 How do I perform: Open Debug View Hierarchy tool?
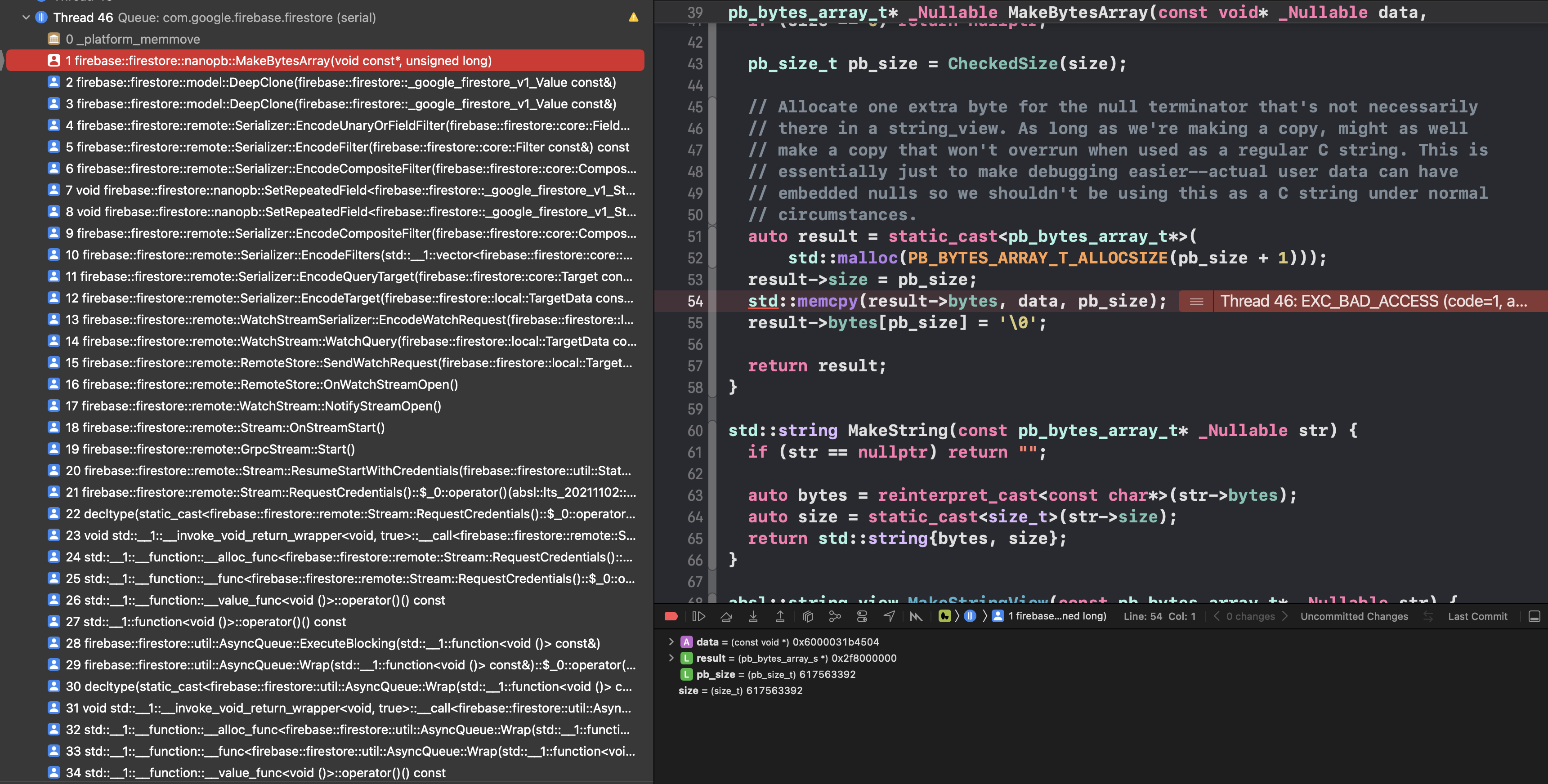[808, 616]
